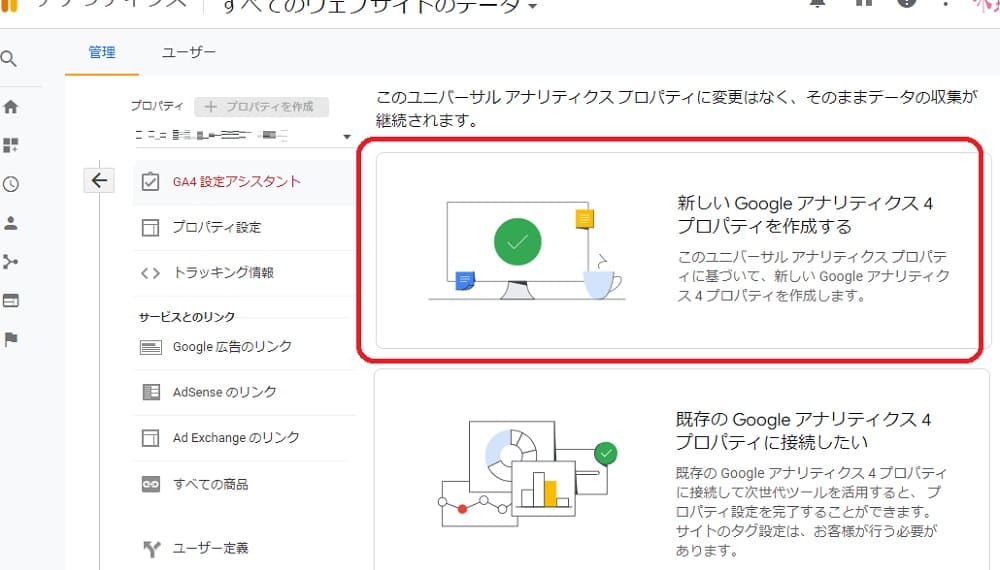Image resolution: width=1000 pixels, height=570 pixels.
Task: Click the AdSense のリンク icon
Action: [151, 392]
